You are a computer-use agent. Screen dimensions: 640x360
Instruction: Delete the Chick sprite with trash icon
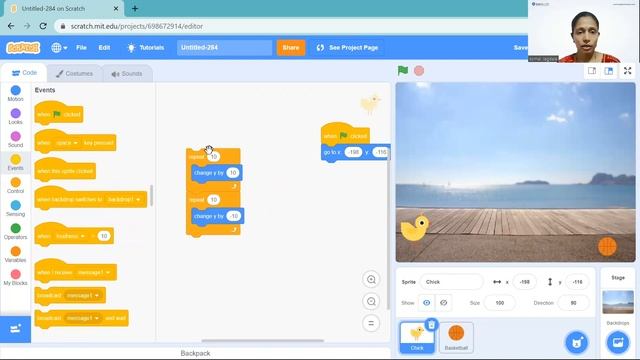(431, 325)
